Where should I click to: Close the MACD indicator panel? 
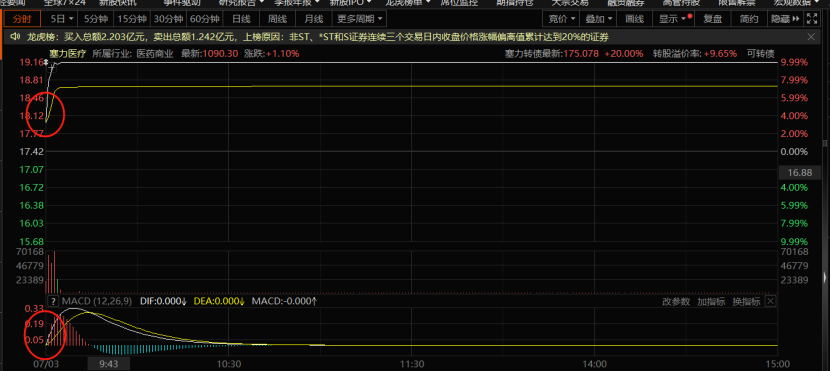click(770, 302)
